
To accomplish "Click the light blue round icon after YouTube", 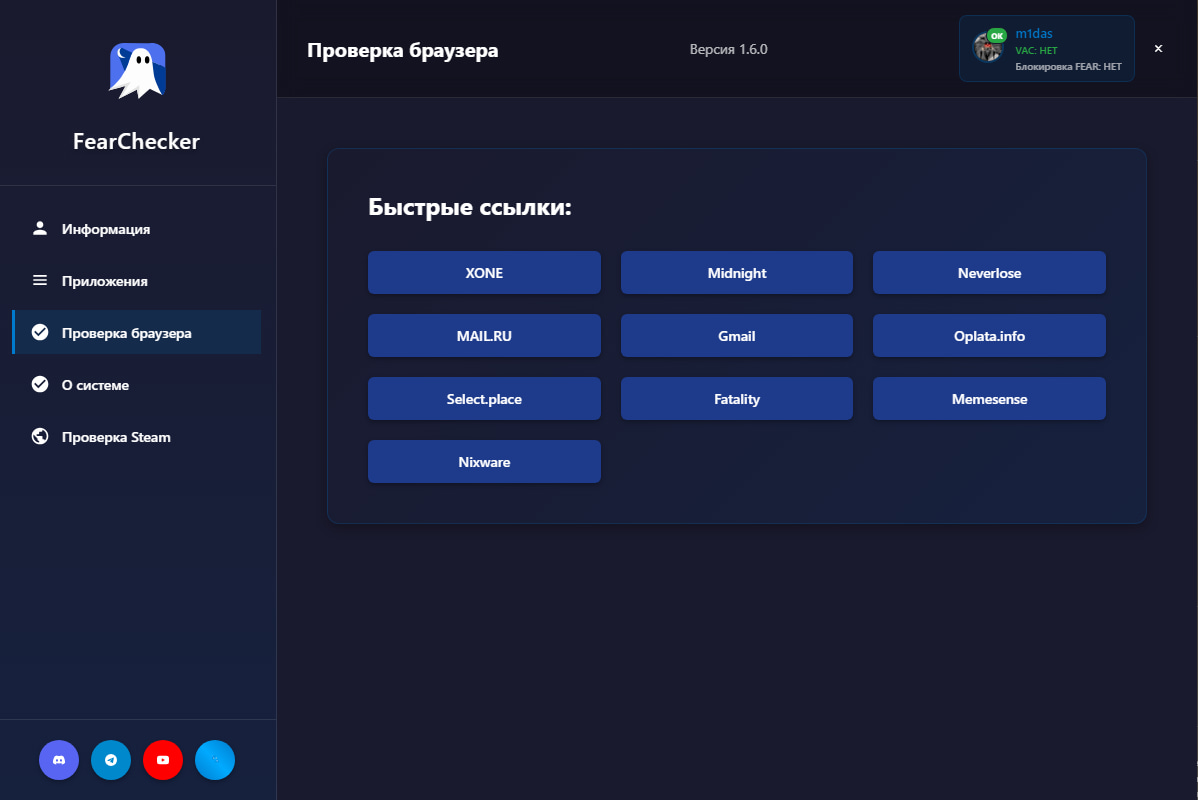I will click(215, 760).
